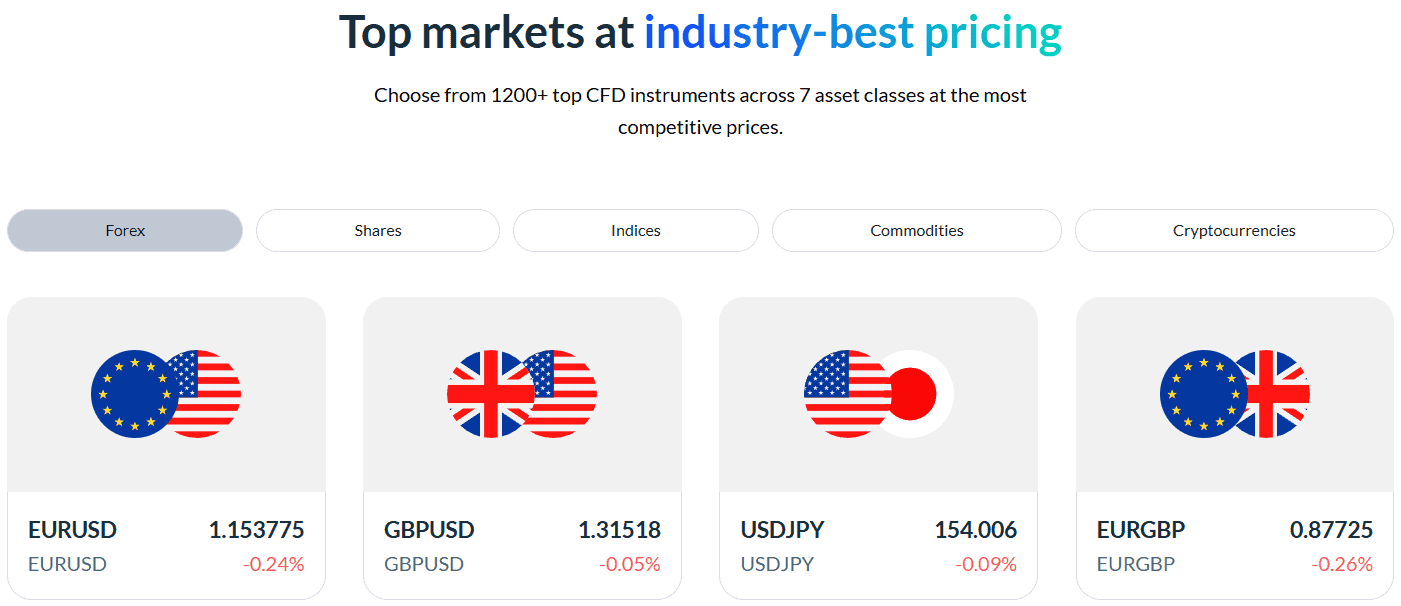Open the EURUSD symbol title
The width and height of the screenshot is (1401, 606).
tap(73, 530)
